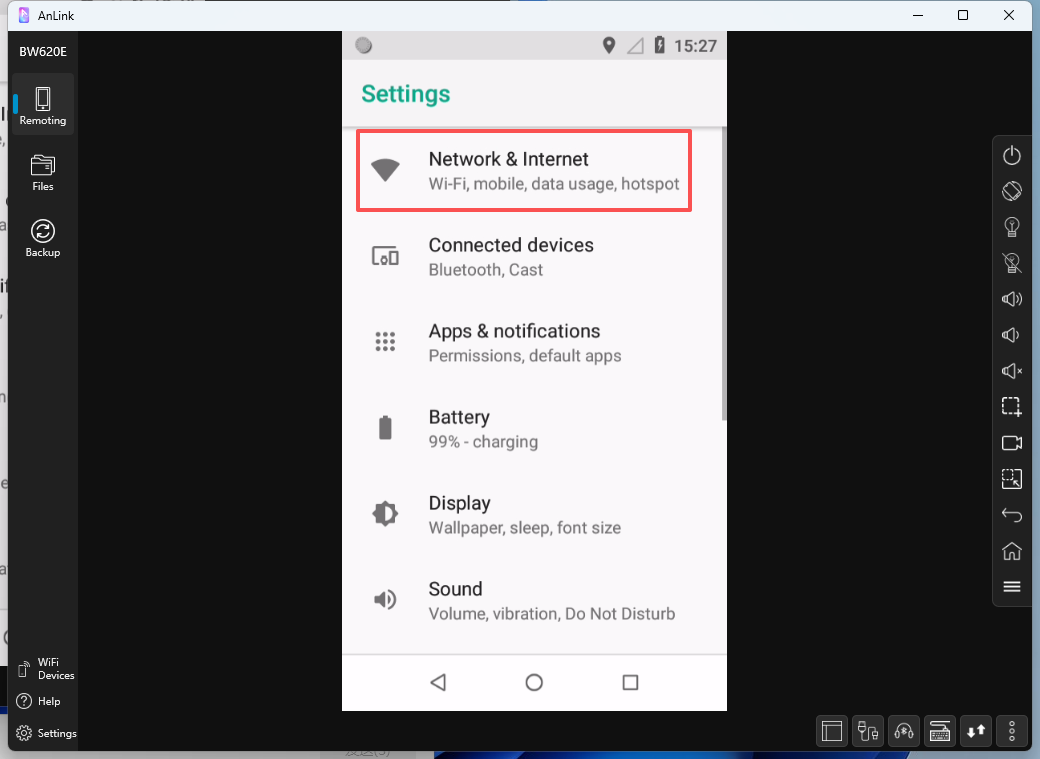Open the Files tab in left sidebar
This screenshot has width=1040, height=759.
click(42, 172)
